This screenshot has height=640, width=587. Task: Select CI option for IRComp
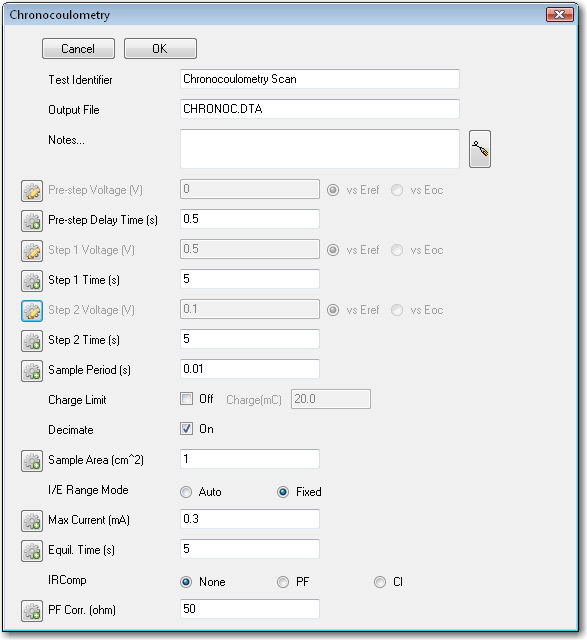pyautogui.click(x=380, y=582)
